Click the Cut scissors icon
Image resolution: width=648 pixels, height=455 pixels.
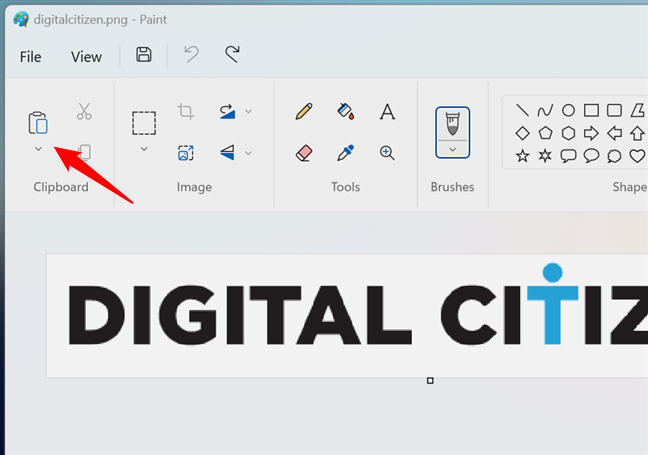[x=84, y=111]
